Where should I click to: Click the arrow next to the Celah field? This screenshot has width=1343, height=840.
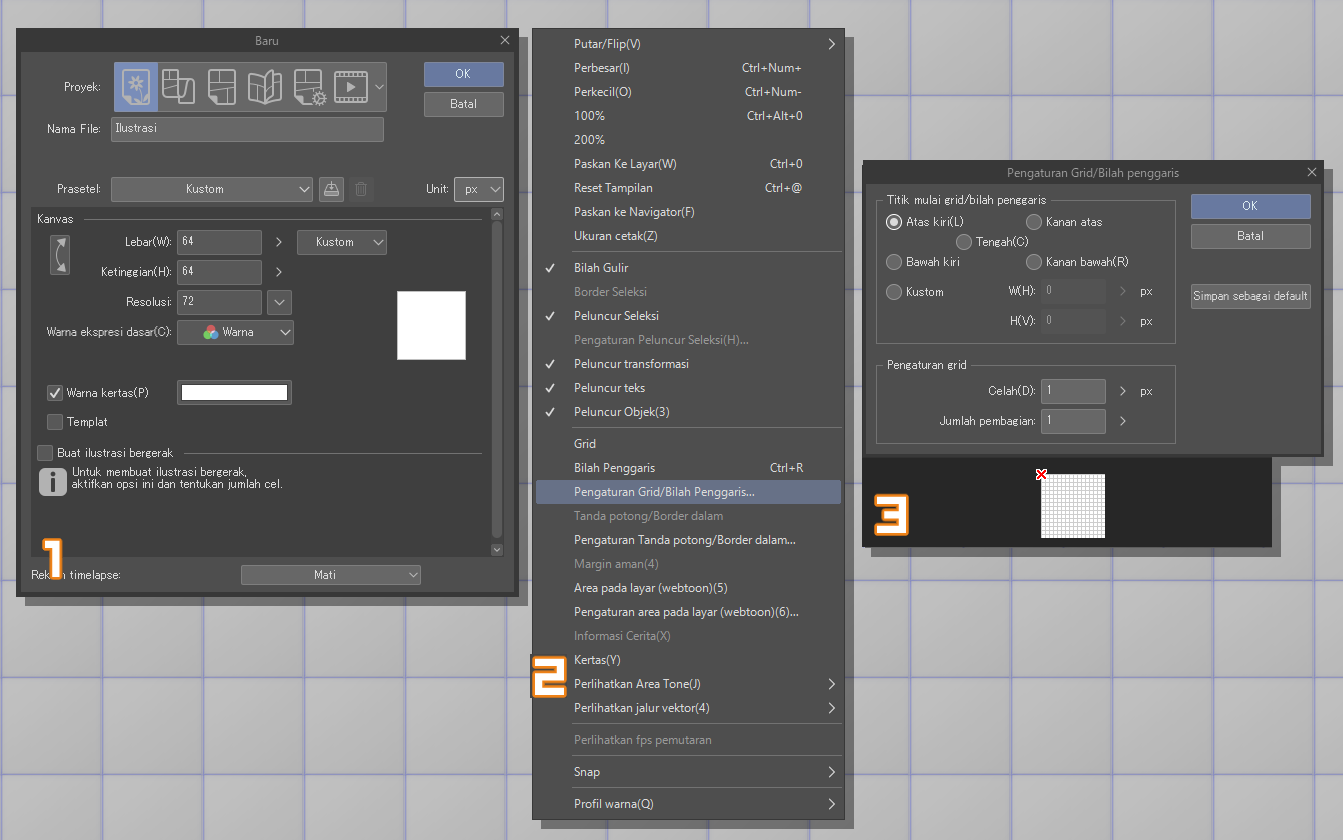tap(1123, 391)
